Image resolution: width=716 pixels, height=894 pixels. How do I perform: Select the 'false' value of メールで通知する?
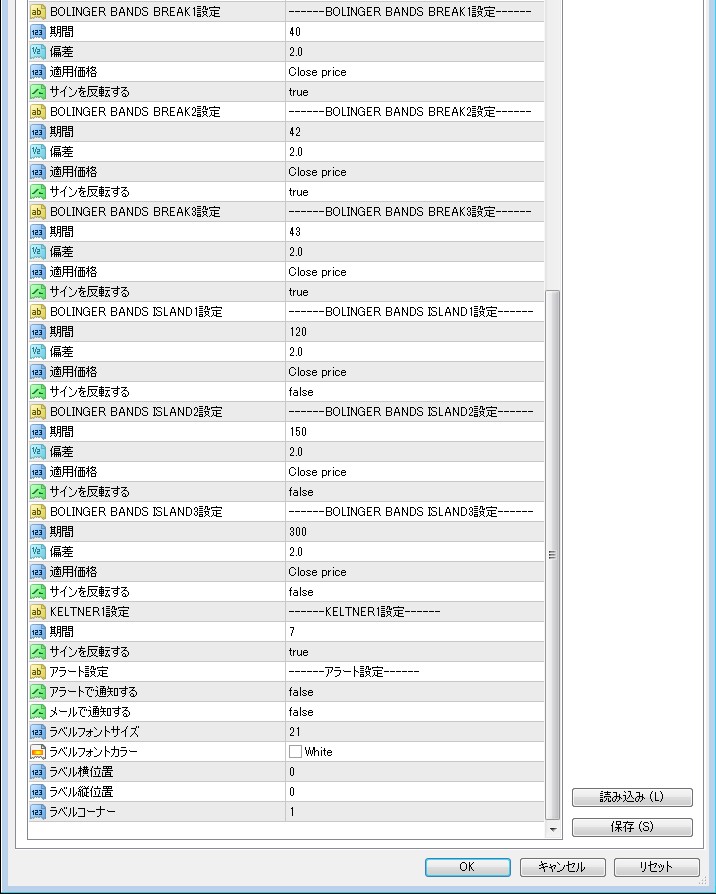point(301,712)
